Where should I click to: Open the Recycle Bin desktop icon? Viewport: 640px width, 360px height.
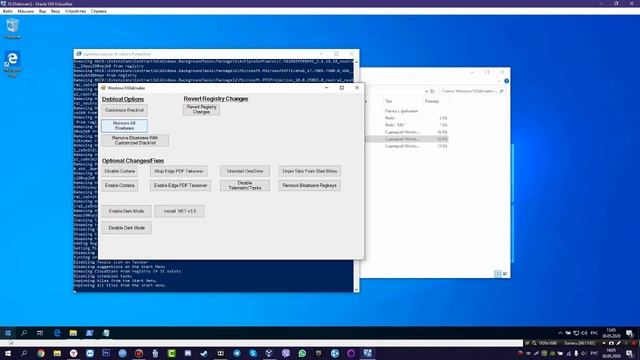[x=13, y=28]
